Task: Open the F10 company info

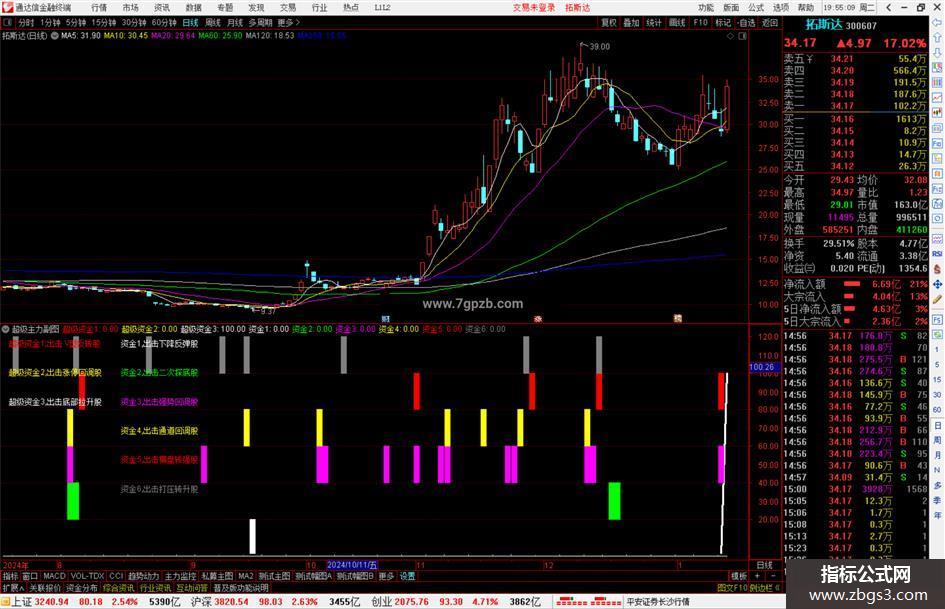Action: coord(700,22)
